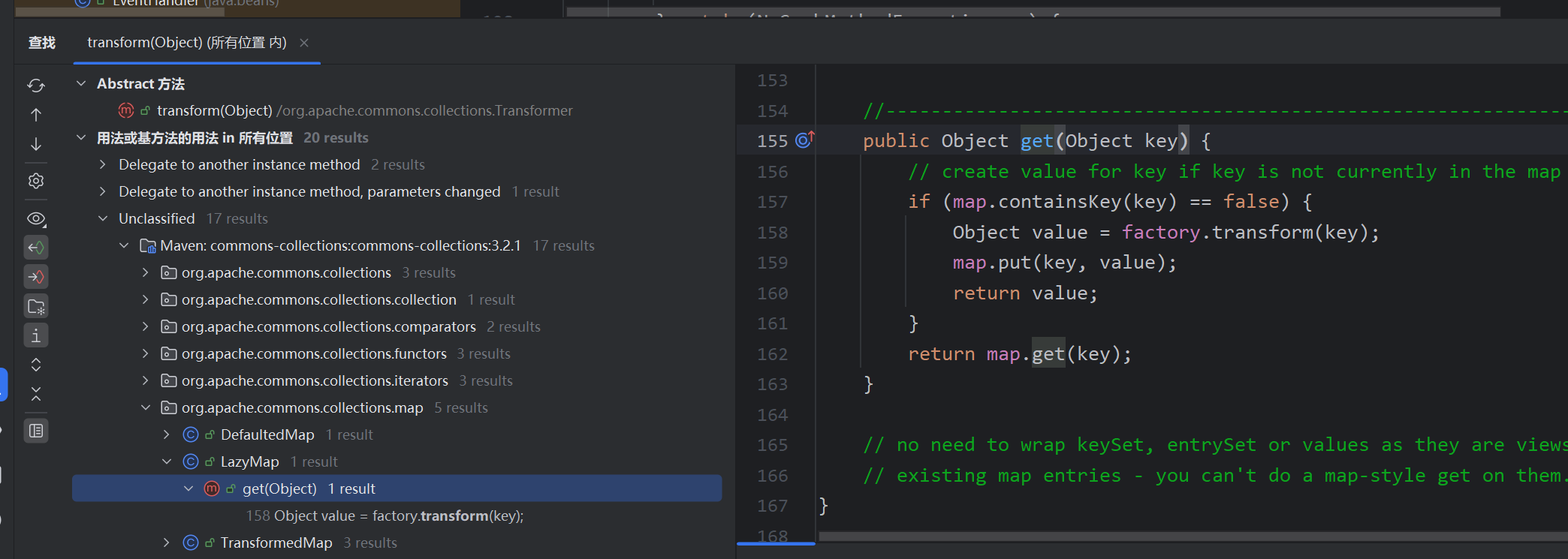Click line number 158 in the gutter
This screenshot has width=1568, height=559.
773,233
